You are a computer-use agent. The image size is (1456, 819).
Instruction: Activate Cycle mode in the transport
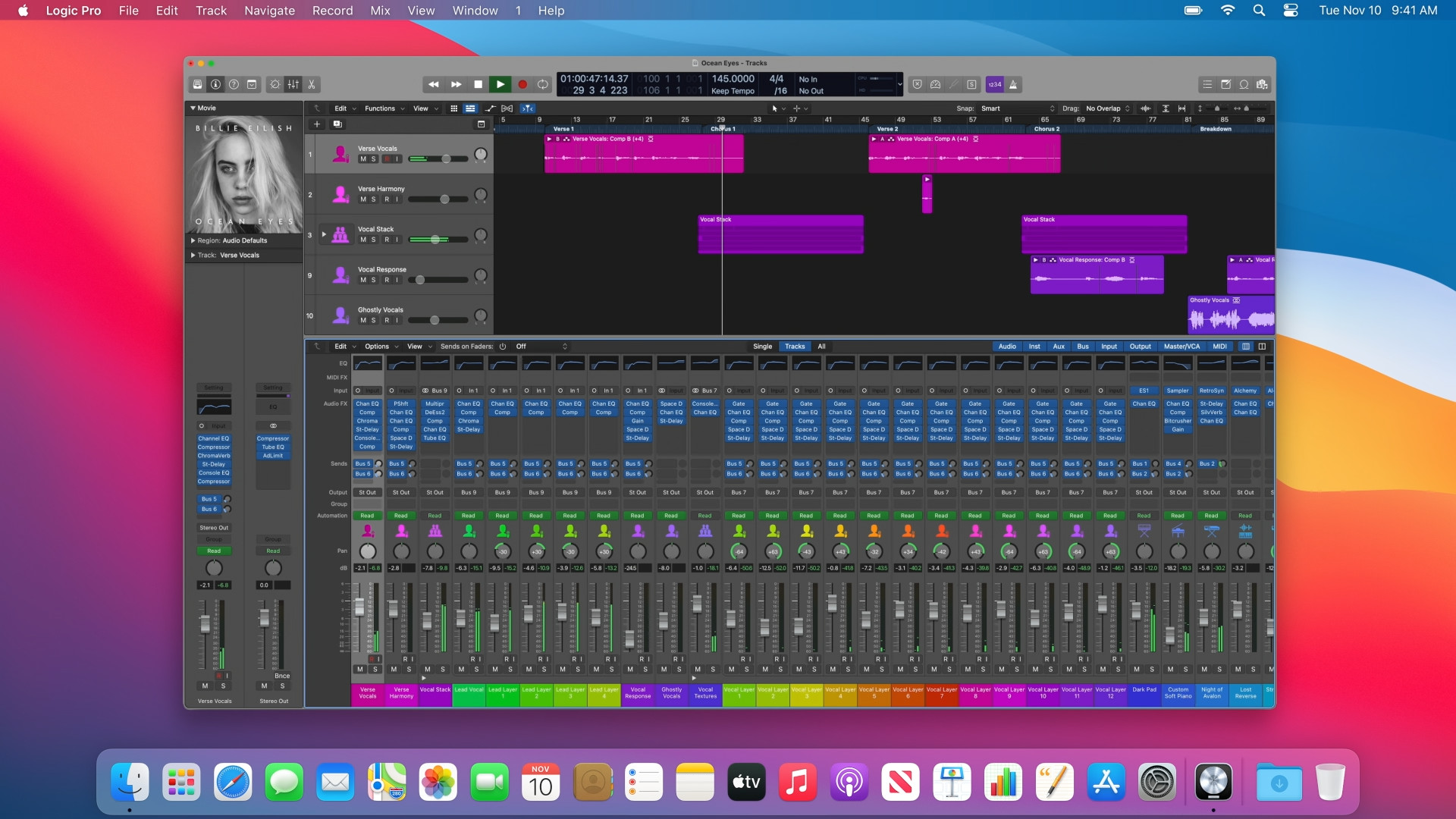click(x=542, y=84)
